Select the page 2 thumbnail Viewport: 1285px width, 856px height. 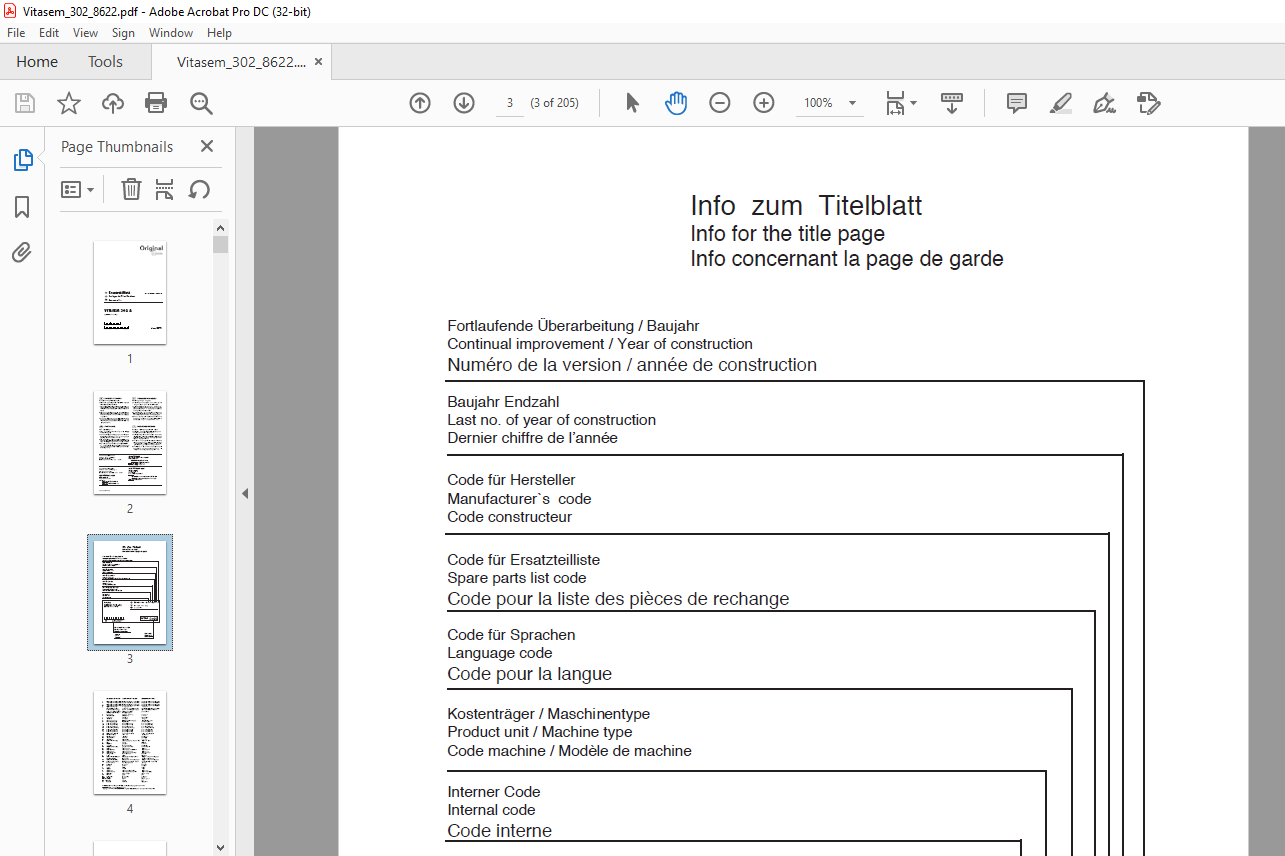tap(130, 442)
